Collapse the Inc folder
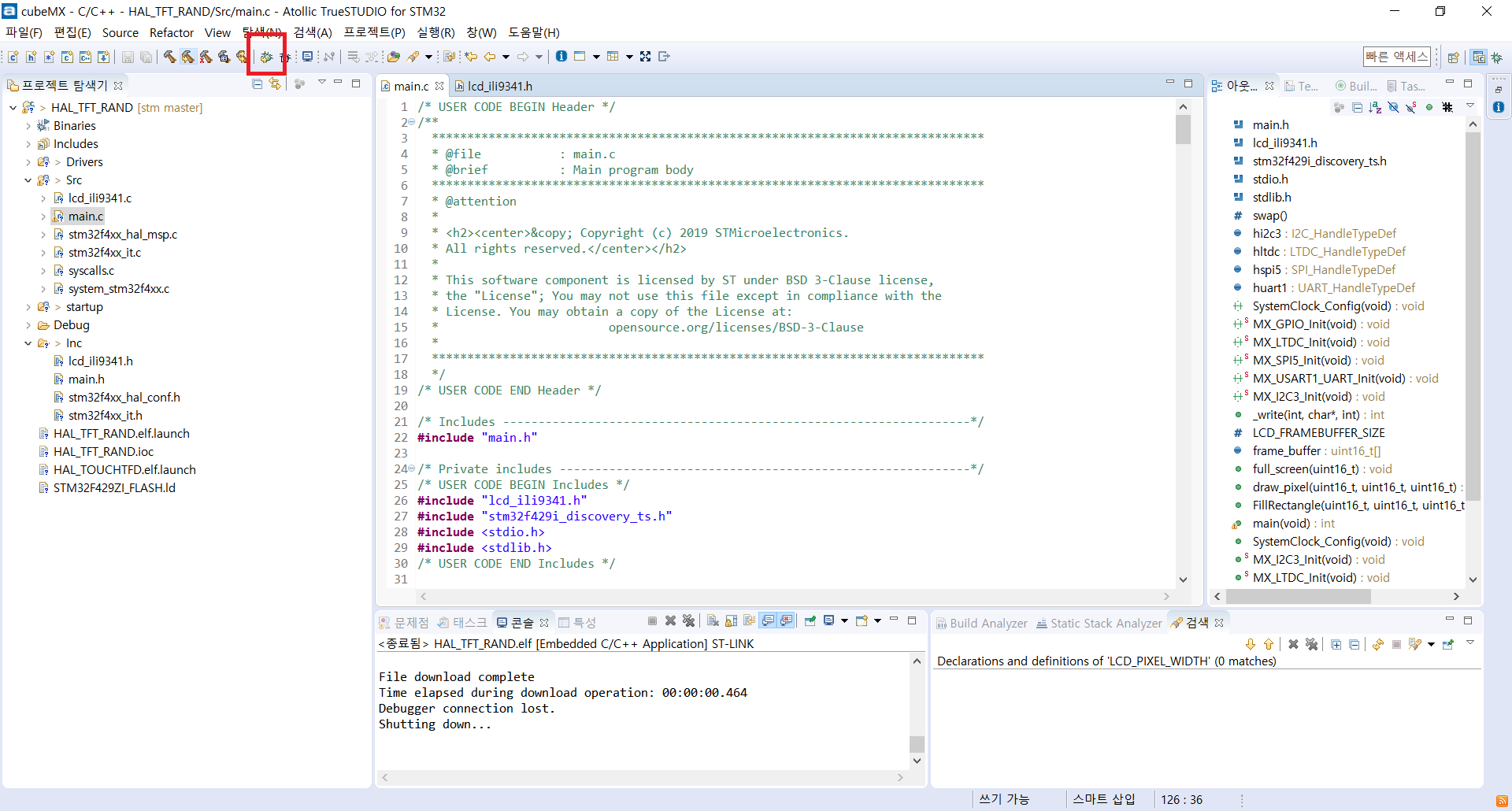This screenshot has height=811, width=1512. pyautogui.click(x=28, y=343)
